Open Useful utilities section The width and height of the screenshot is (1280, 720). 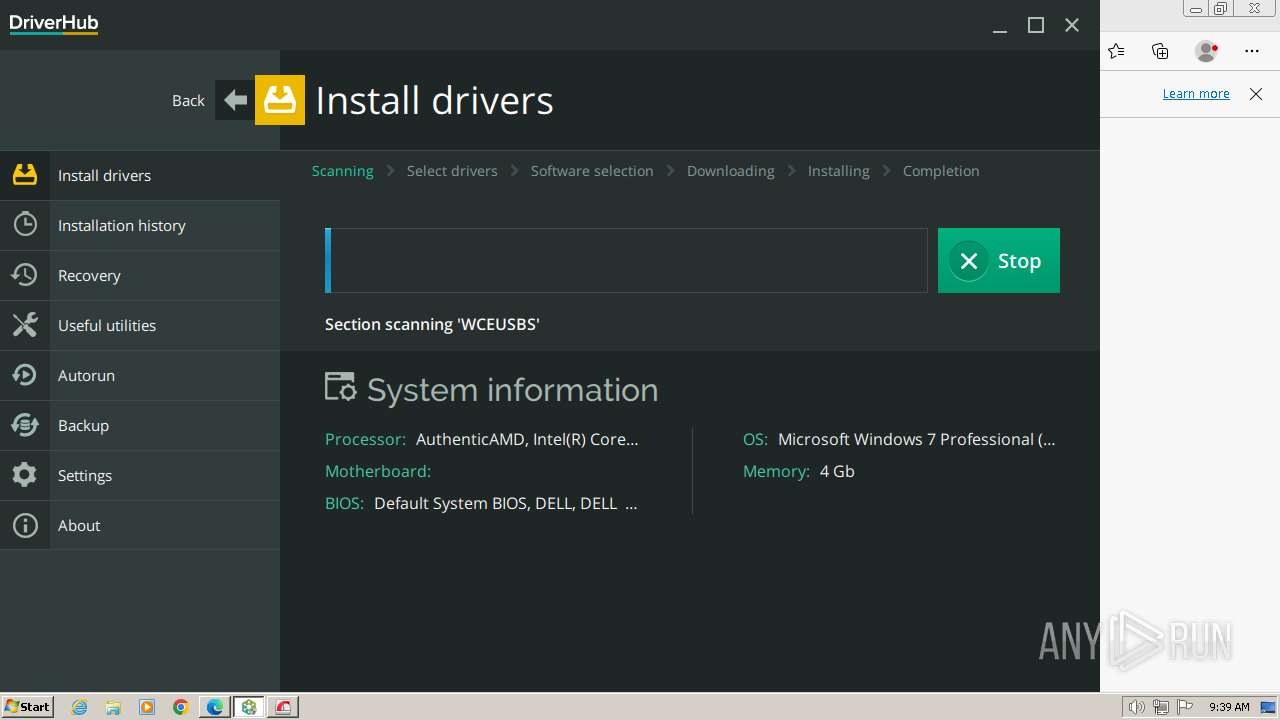point(140,325)
